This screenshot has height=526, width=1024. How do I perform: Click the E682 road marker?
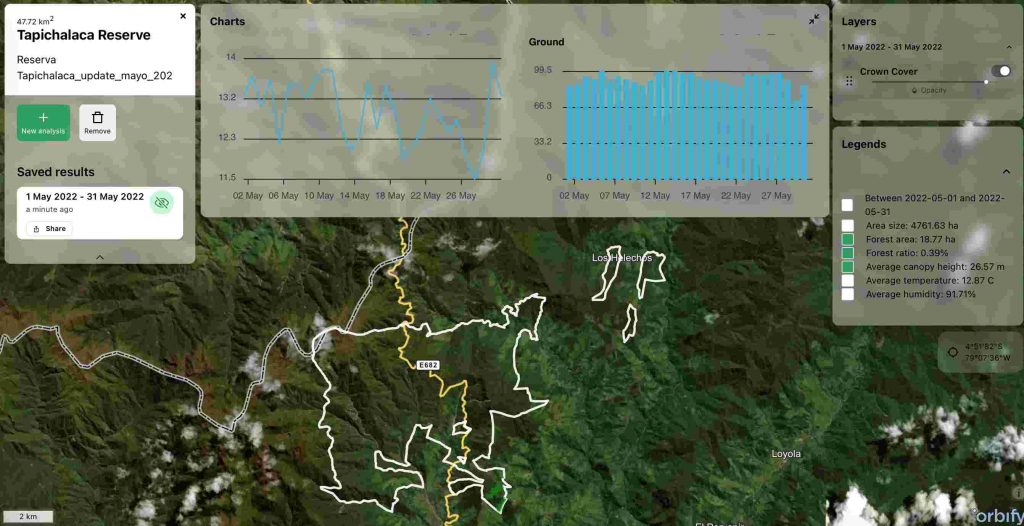click(x=427, y=366)
